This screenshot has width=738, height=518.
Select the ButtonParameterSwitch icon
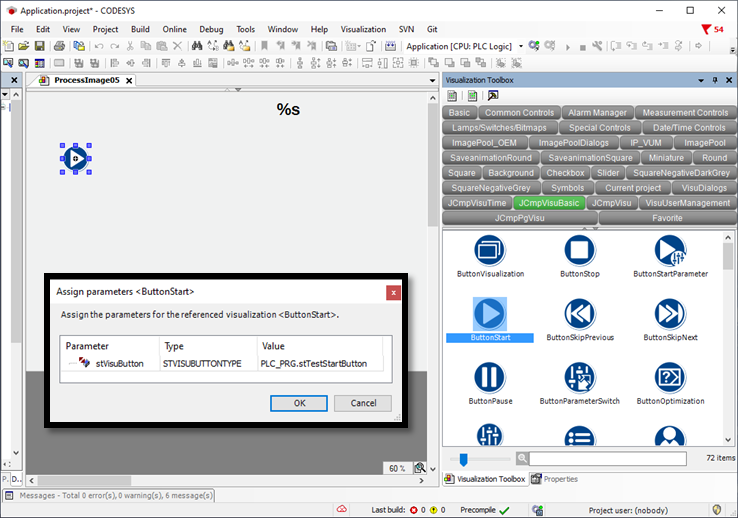(579, 378)
